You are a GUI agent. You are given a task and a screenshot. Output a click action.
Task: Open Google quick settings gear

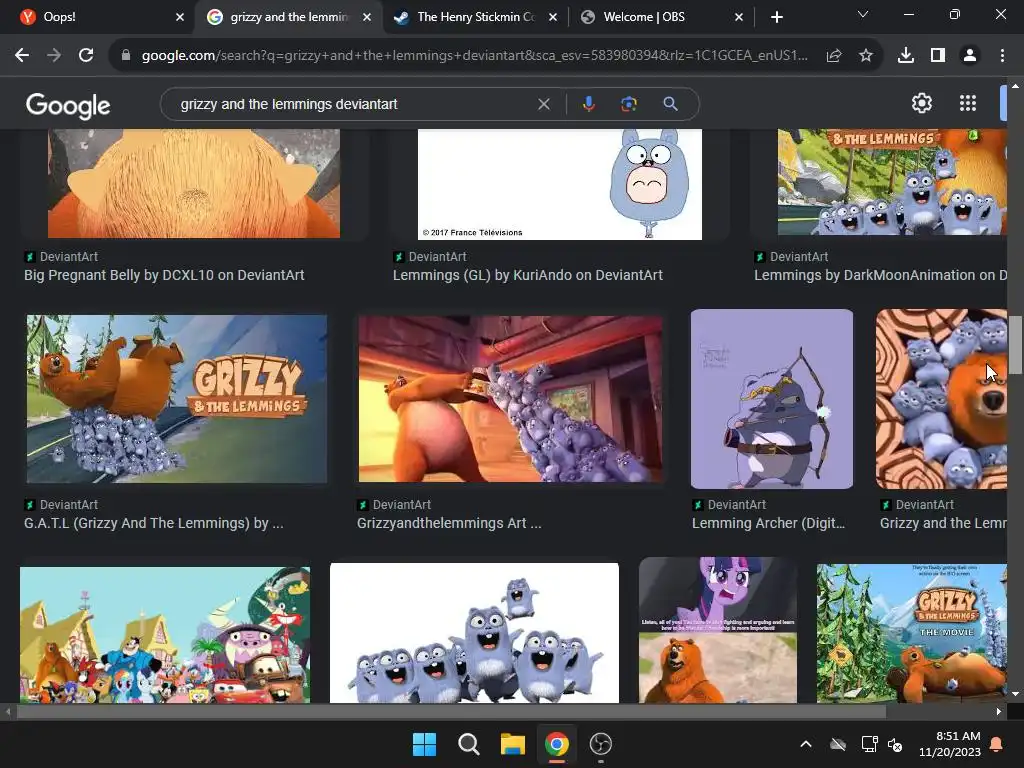coord(921,103)
